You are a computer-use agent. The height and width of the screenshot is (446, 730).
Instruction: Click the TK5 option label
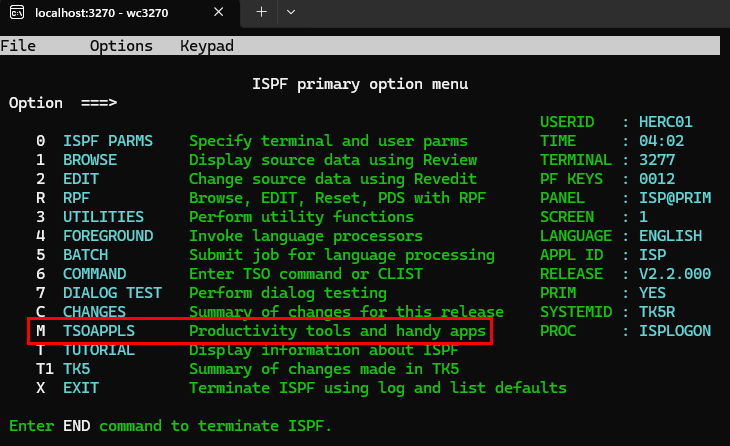pos(77,369)
